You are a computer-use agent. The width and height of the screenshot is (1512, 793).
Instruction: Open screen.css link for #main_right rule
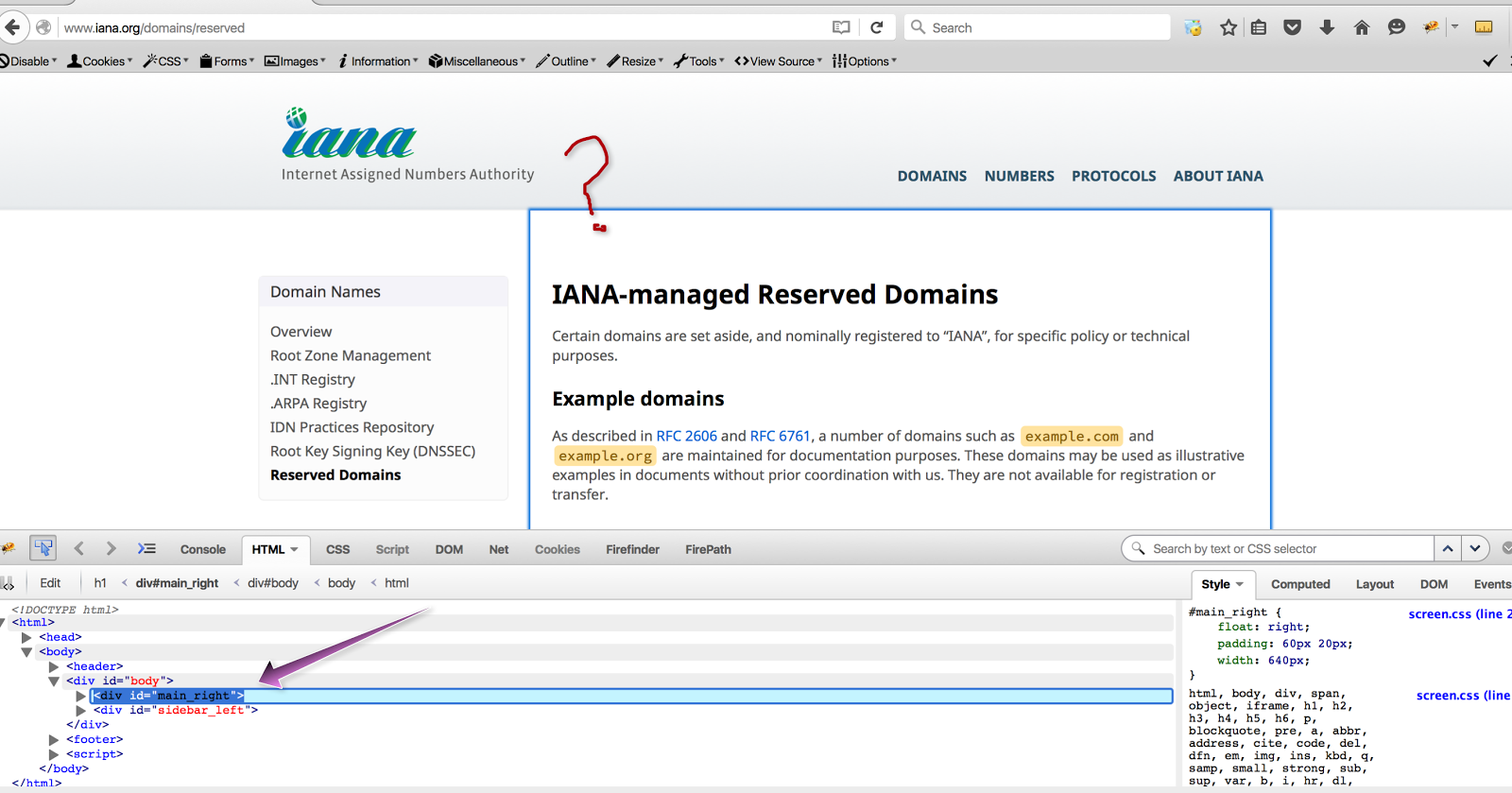1460,614
